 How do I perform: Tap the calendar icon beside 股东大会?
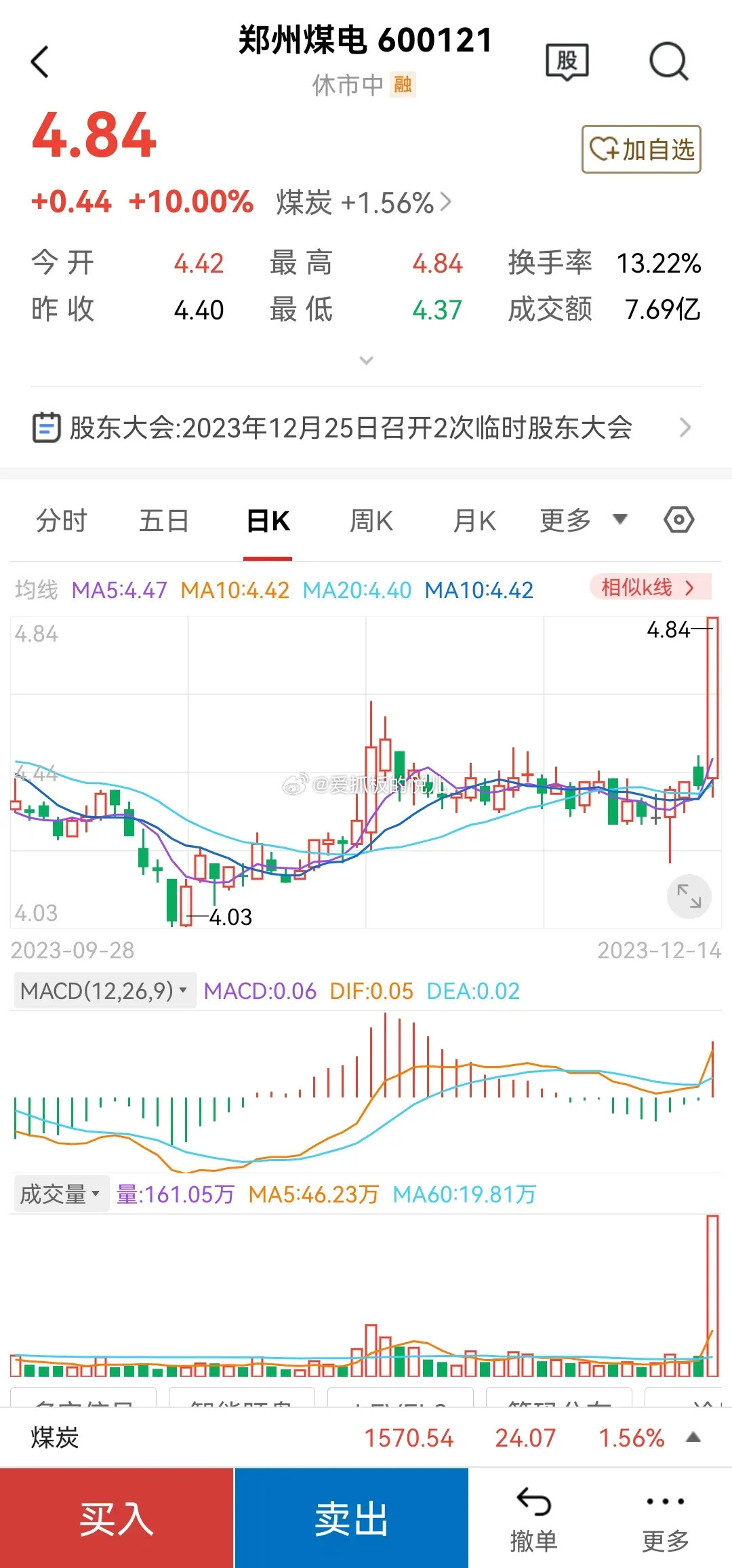point(47,428)
